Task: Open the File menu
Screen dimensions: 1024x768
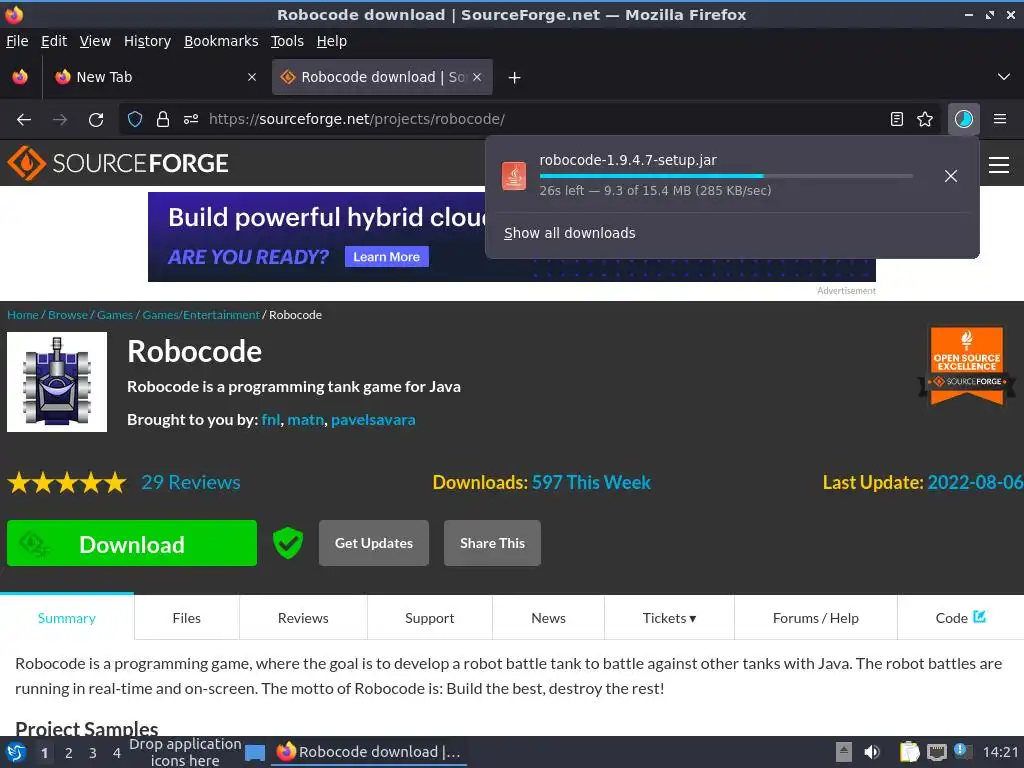Action: click(17, 41)
